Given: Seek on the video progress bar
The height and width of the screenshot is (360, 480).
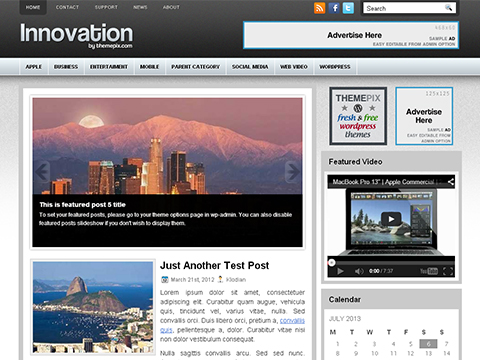Looking at the screenshot, I should pos(391,263).
